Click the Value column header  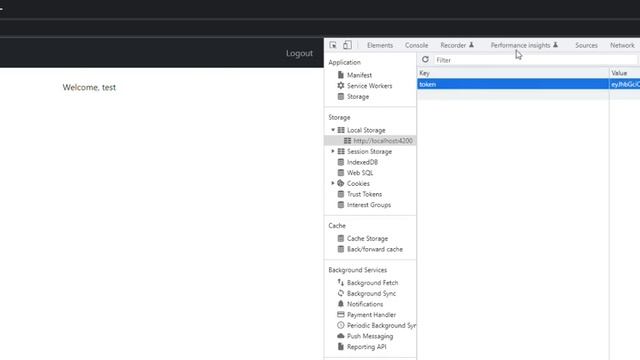coord(624,73)
